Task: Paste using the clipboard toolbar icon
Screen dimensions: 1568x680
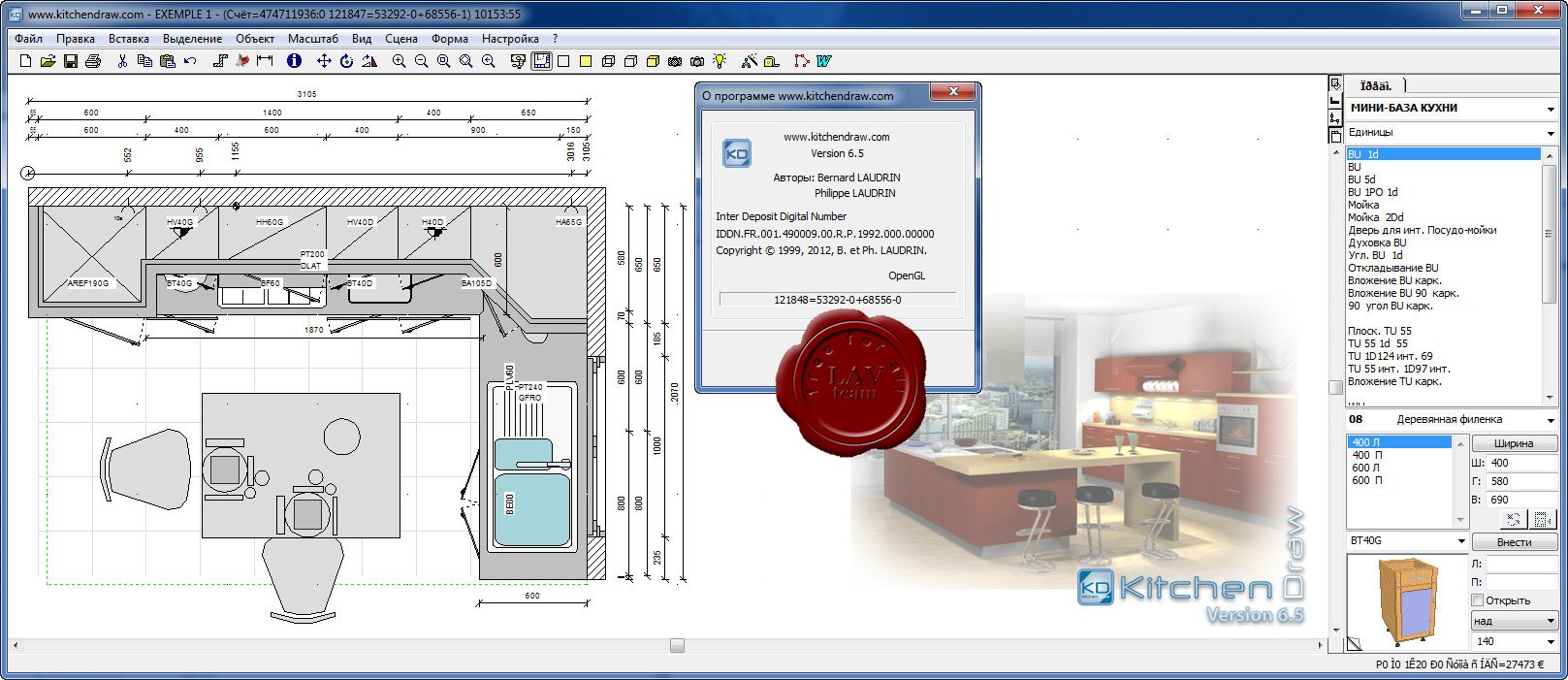Action: pyautogui.click(x=168, y=61)
